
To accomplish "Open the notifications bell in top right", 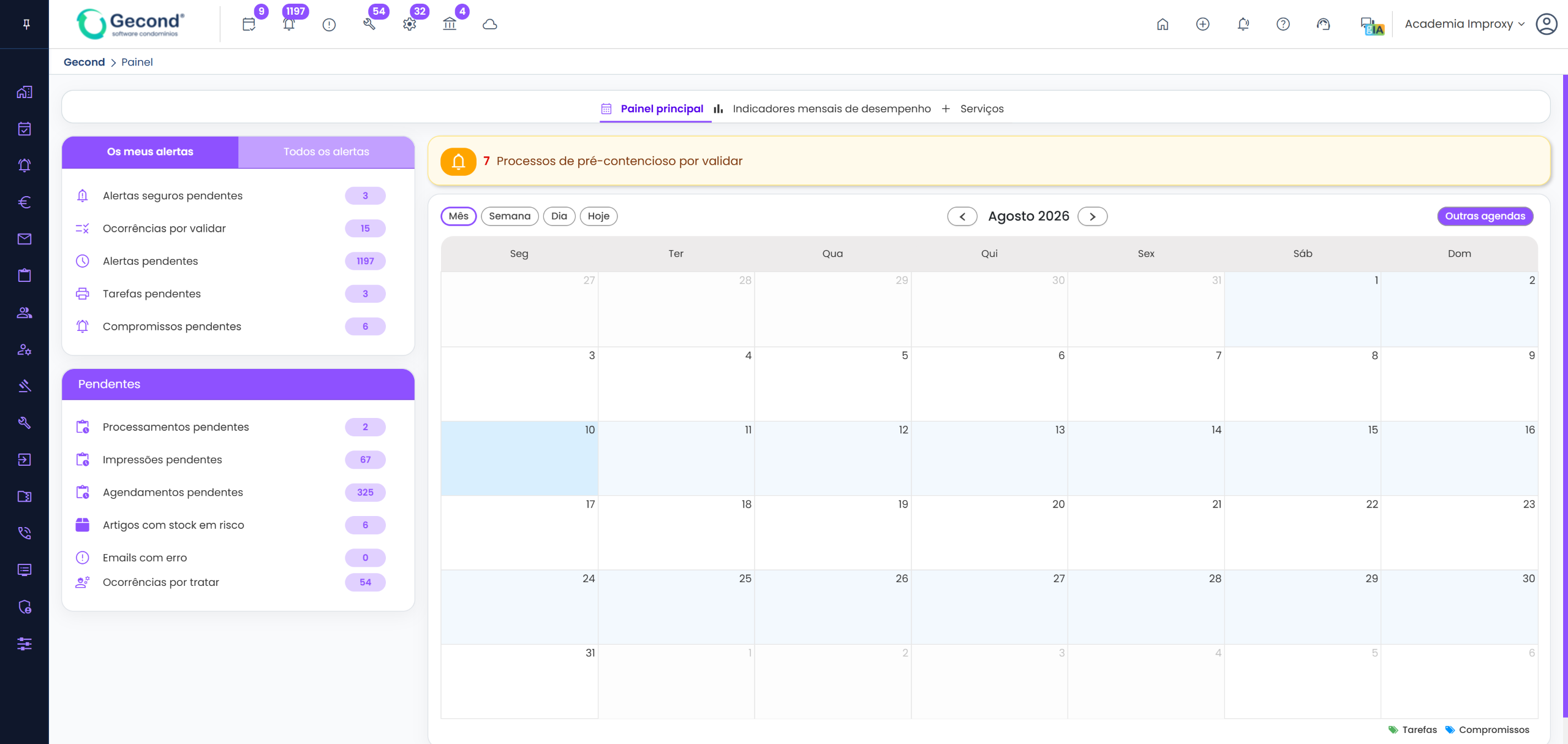I will coord(1243,24).
